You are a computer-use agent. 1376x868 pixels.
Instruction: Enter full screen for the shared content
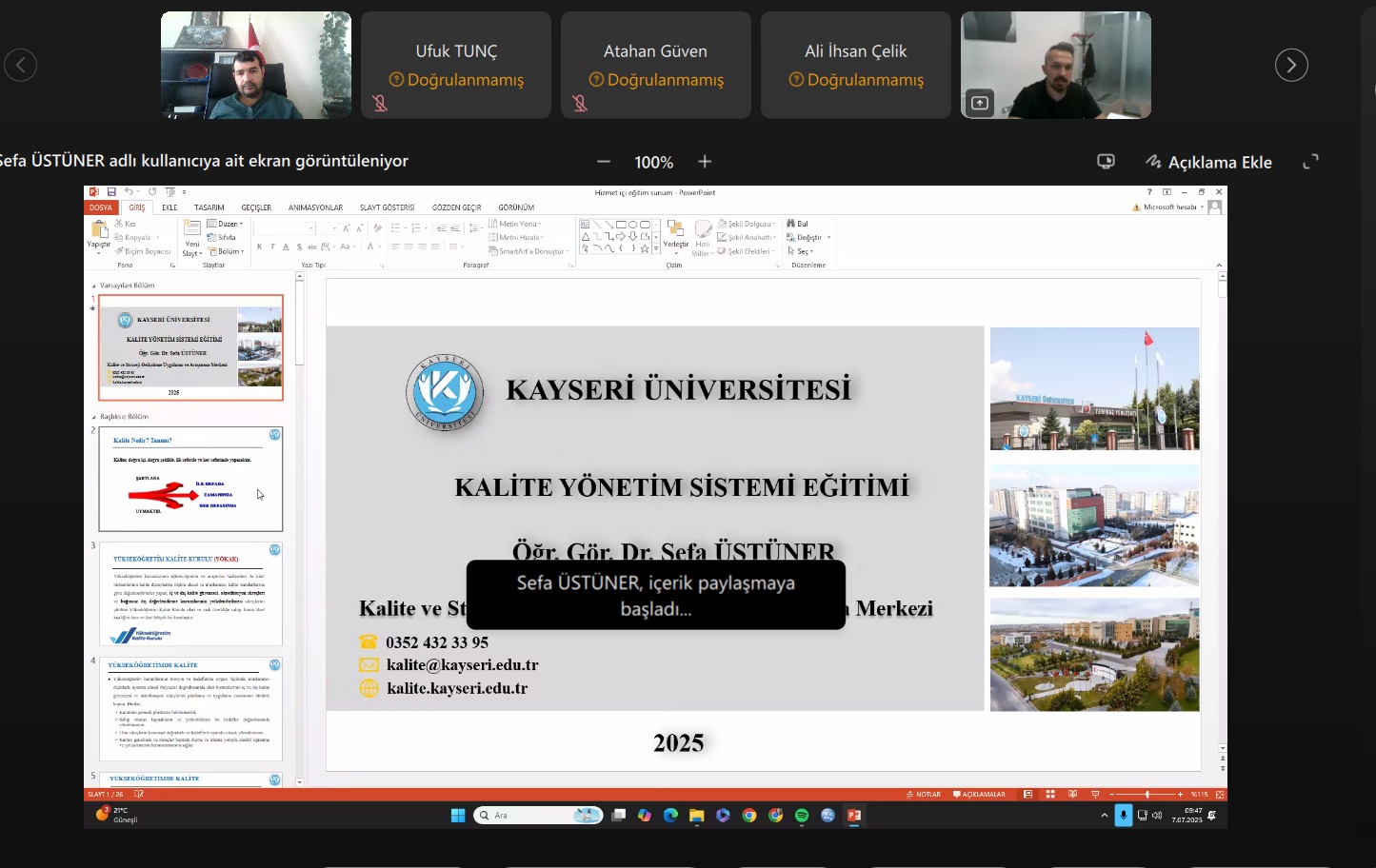pos(1311,162)
